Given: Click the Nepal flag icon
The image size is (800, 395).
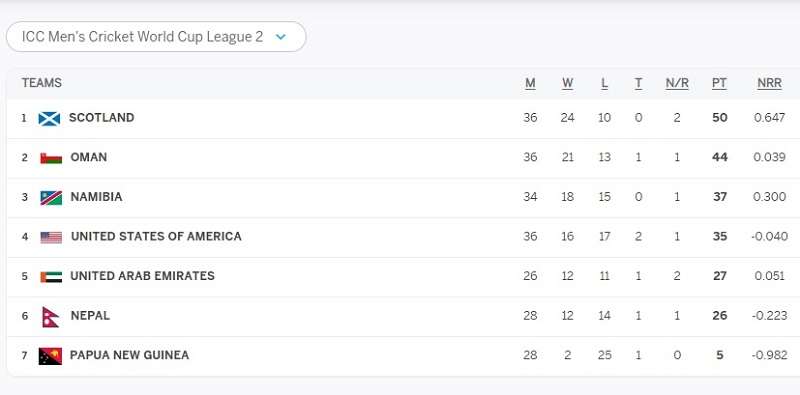Looking at the screenshot, I should 51,316.
